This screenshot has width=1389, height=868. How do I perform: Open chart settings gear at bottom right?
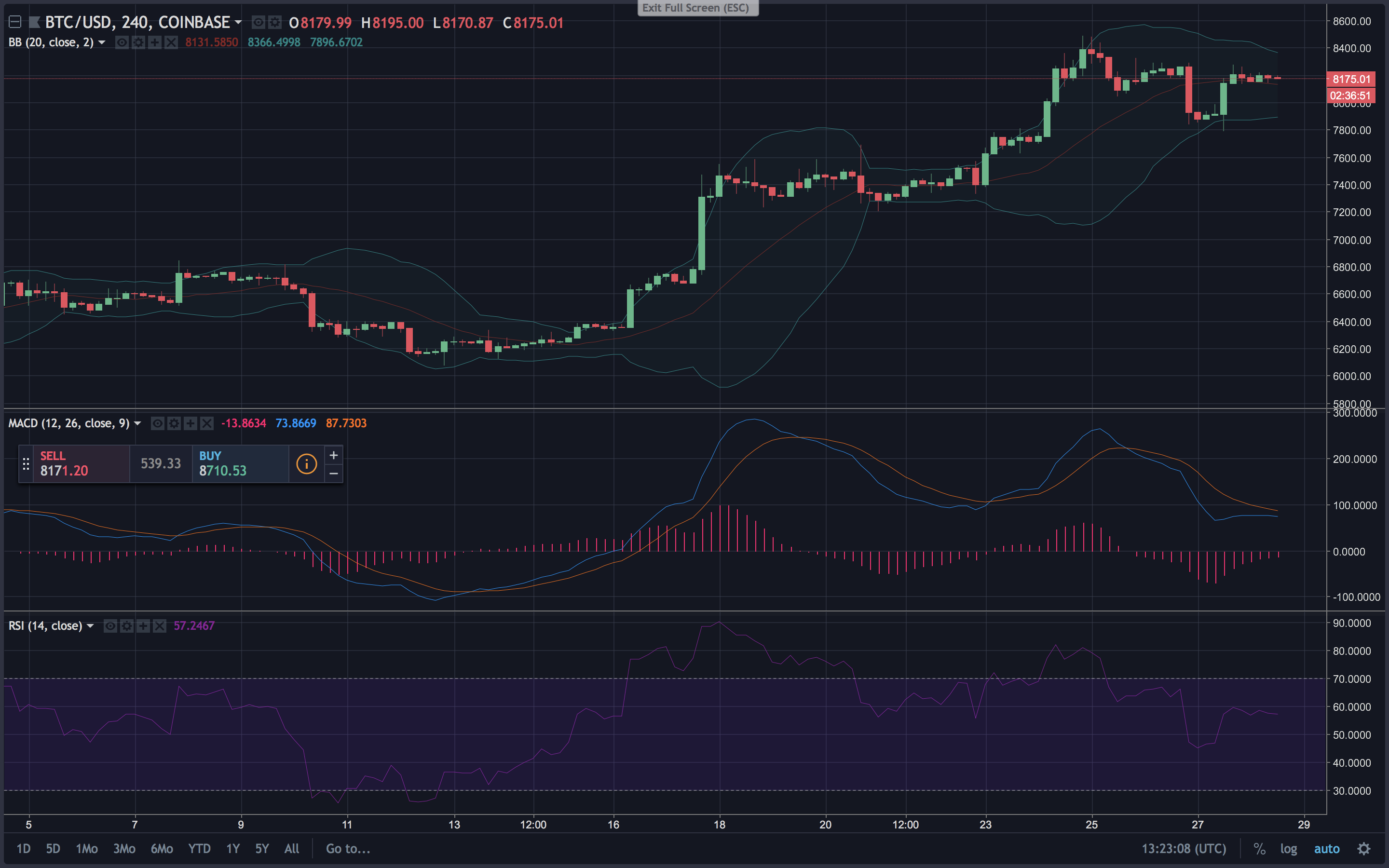pyautogui.click(x=1364, y=849)
